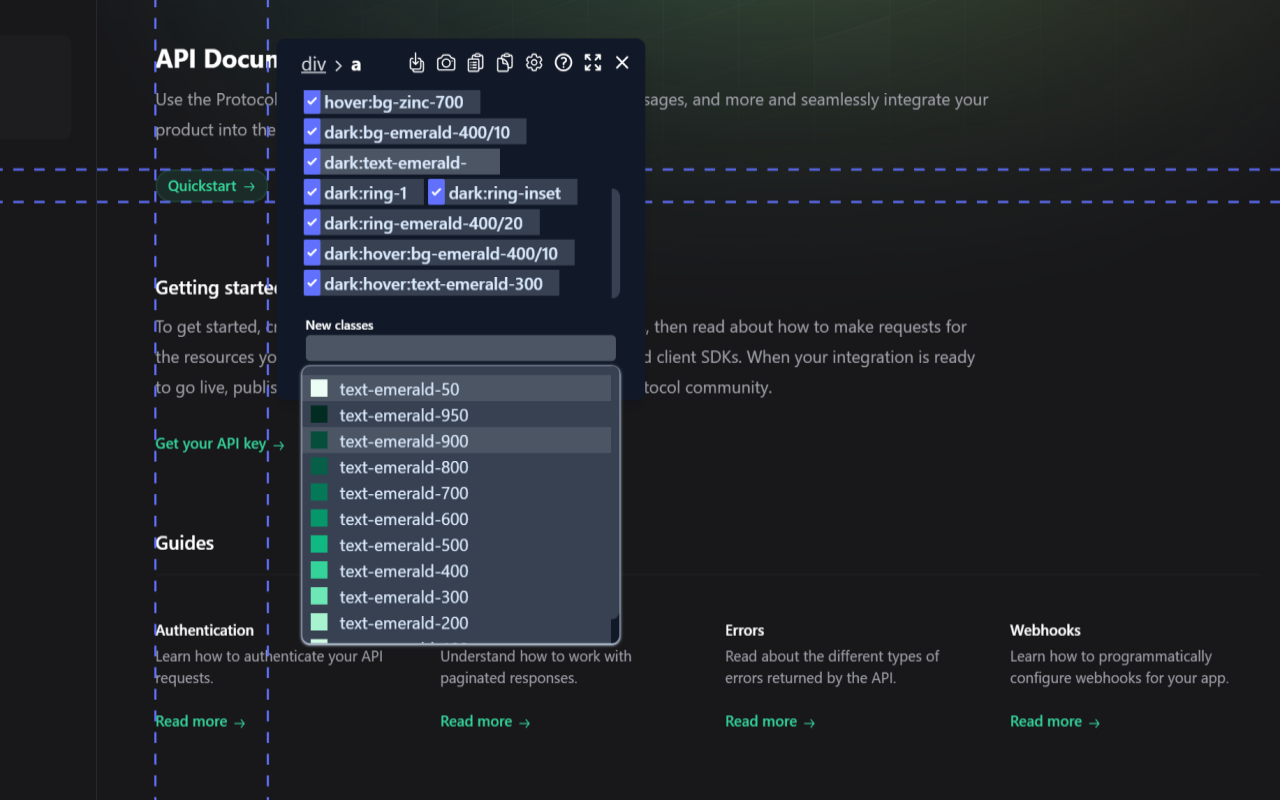Click the copy element clipboard icon
The image size is (1280, 800).
coord(505,63)
